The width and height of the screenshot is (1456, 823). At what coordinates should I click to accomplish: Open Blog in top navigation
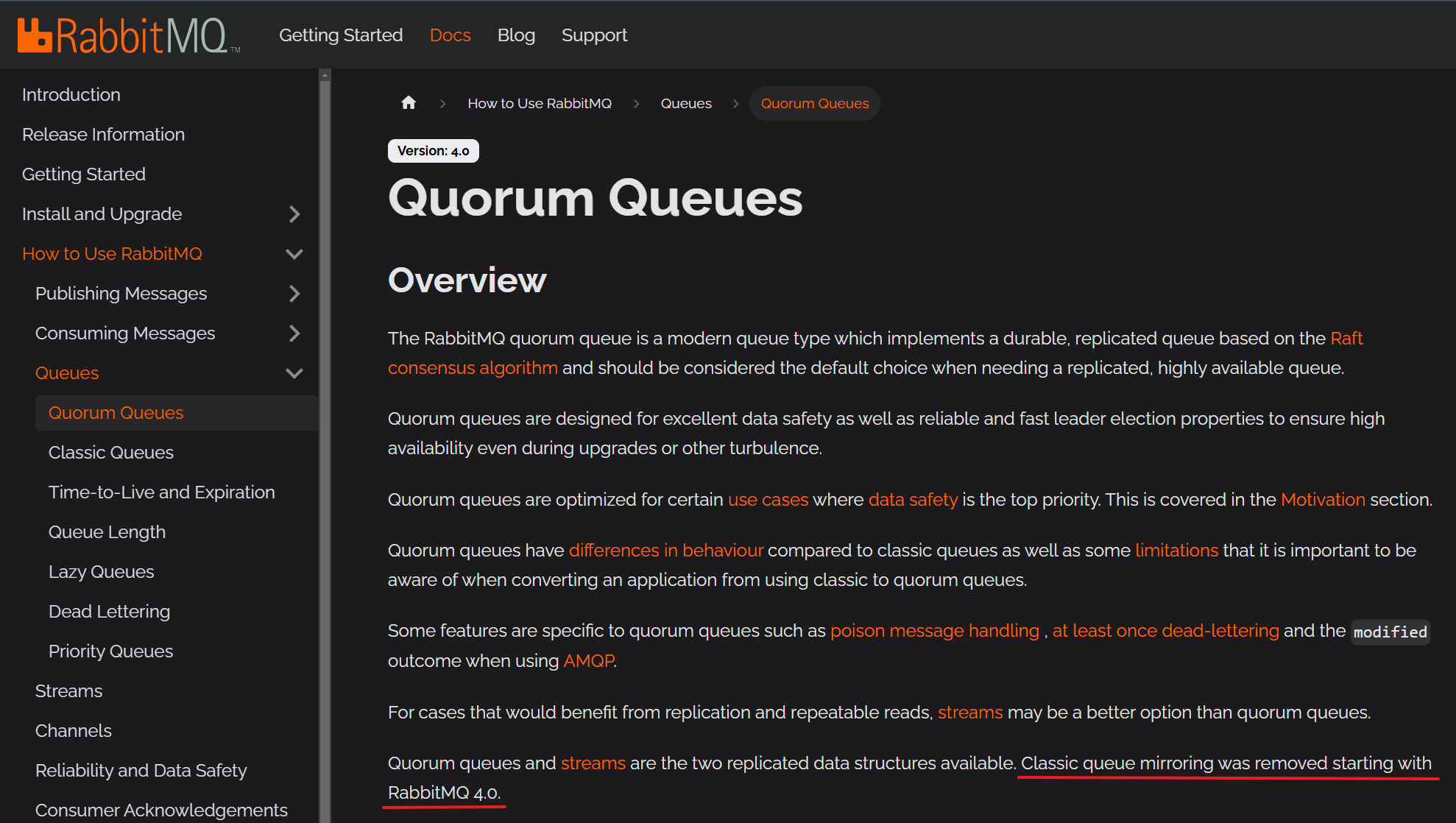(516, 35)
